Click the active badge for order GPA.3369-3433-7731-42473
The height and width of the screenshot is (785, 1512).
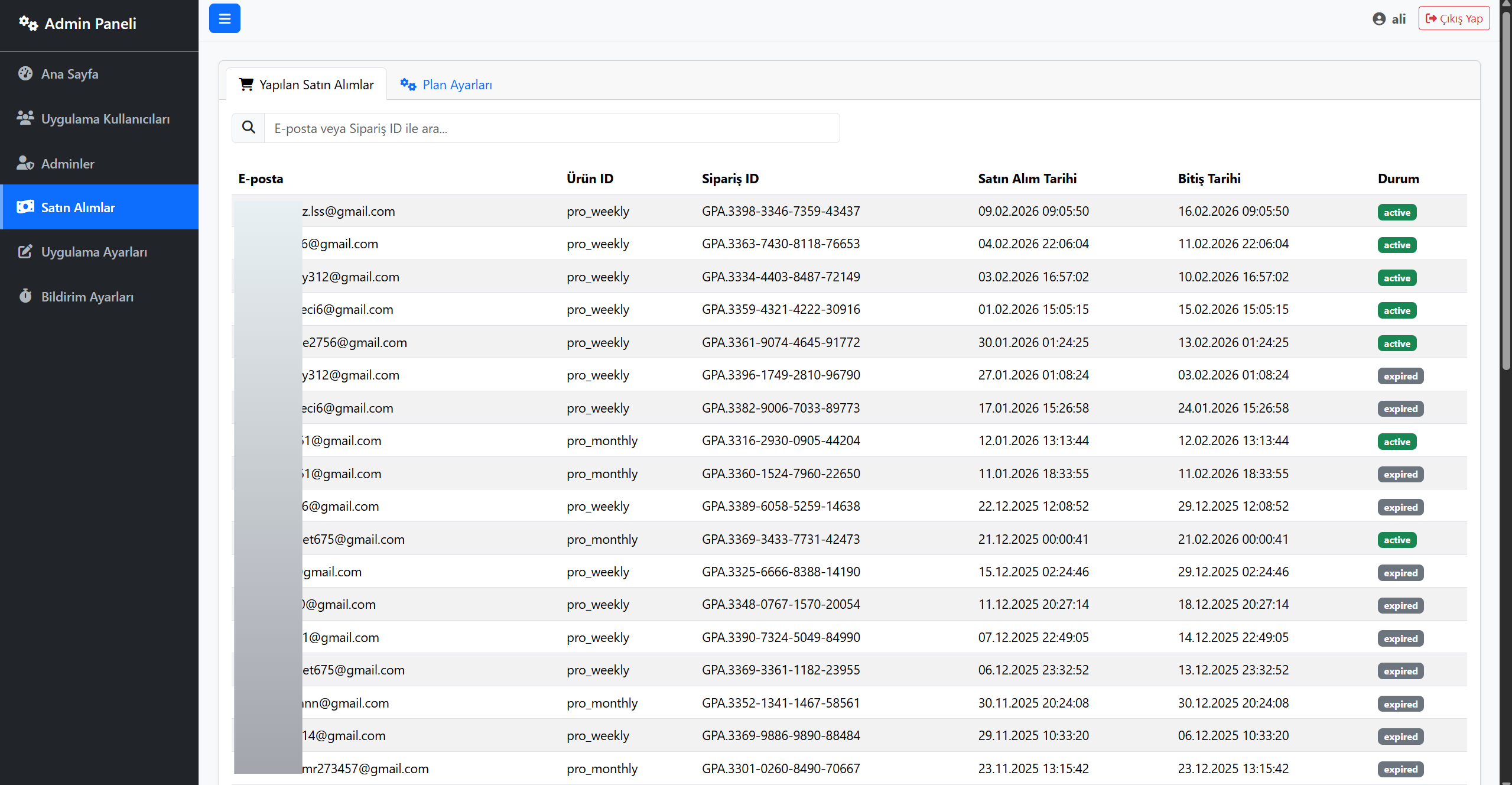pos(1397,540)
